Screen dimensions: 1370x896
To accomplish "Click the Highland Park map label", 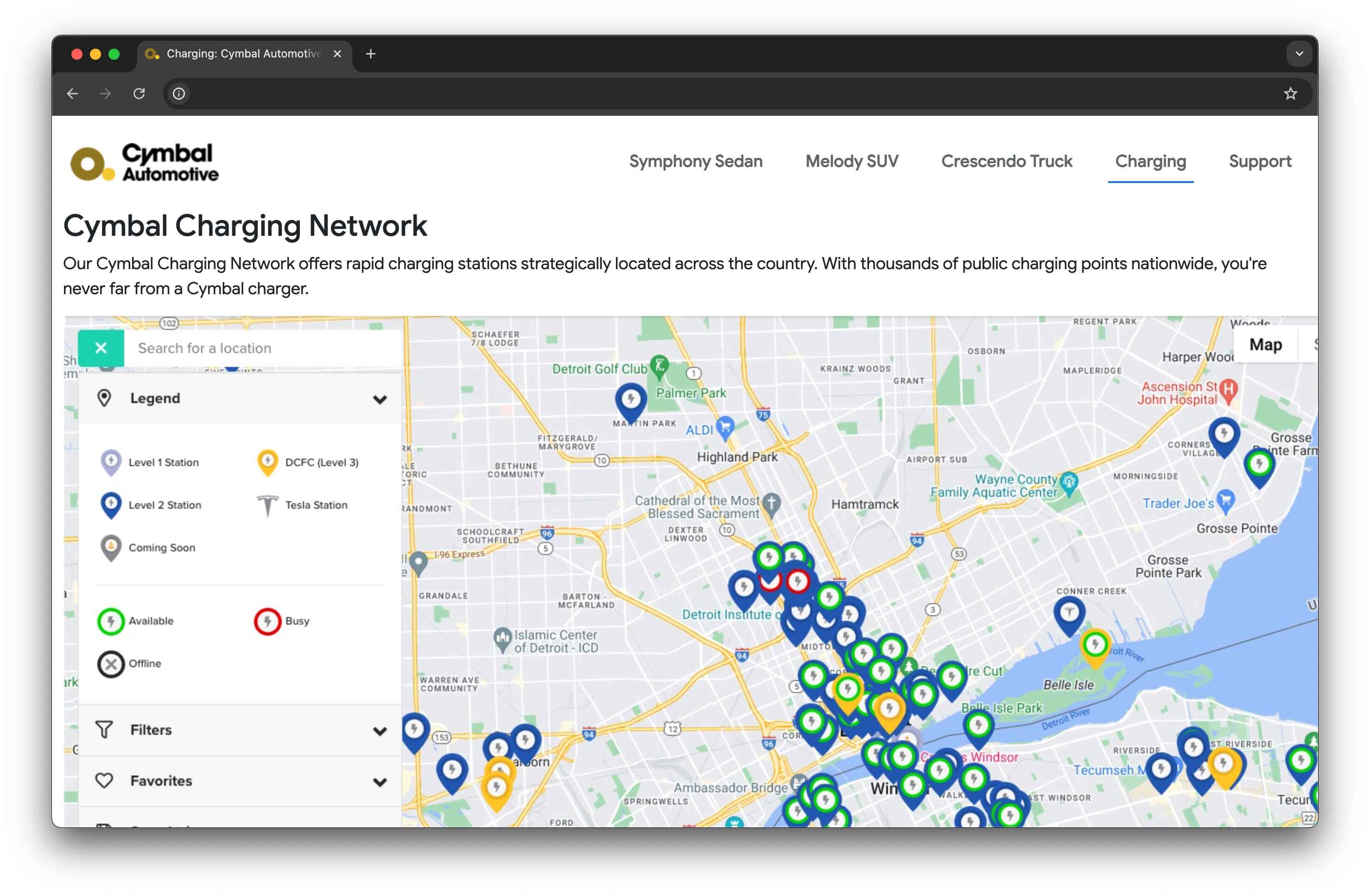I will tap(737, 457).
